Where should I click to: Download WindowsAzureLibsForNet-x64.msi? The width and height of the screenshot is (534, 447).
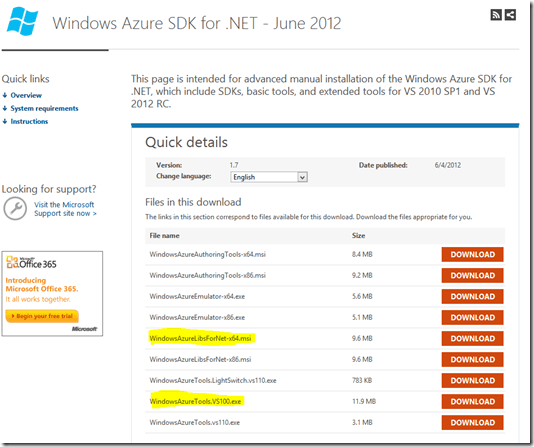[472, 338]
